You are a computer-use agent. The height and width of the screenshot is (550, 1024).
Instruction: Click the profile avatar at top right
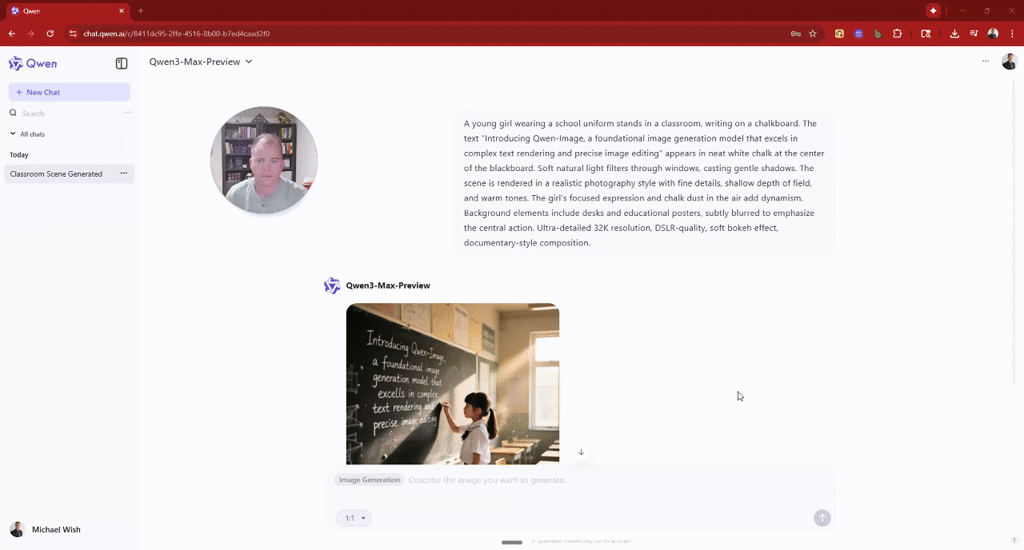point(1009,61)
